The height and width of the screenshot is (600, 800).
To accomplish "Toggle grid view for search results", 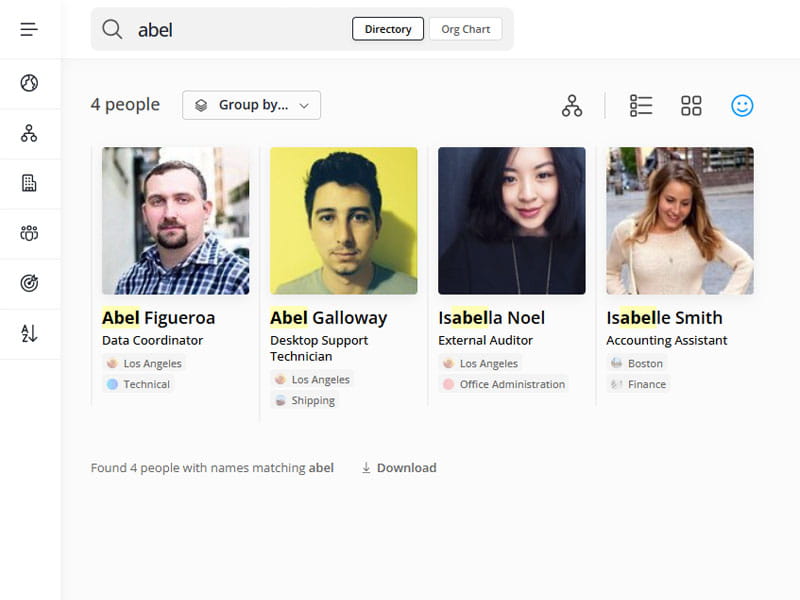I will click(691, 105).
